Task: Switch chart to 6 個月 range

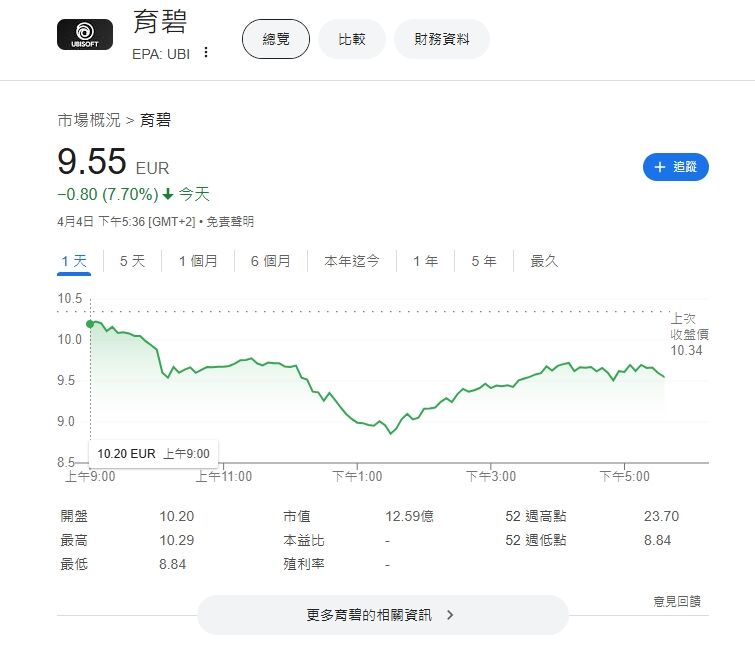Action: pos(271,261)
